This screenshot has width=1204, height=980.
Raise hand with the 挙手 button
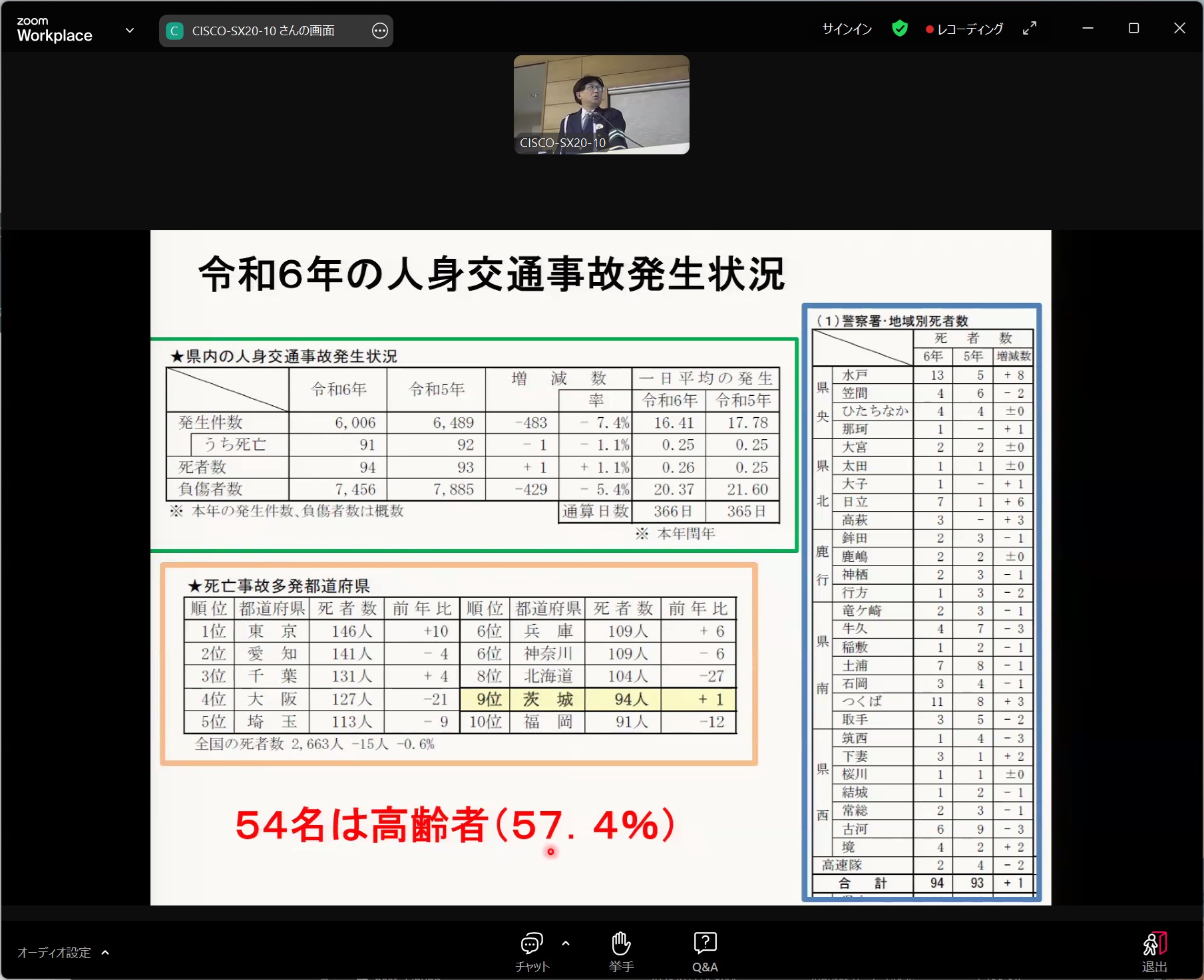(x=621, y=951)
